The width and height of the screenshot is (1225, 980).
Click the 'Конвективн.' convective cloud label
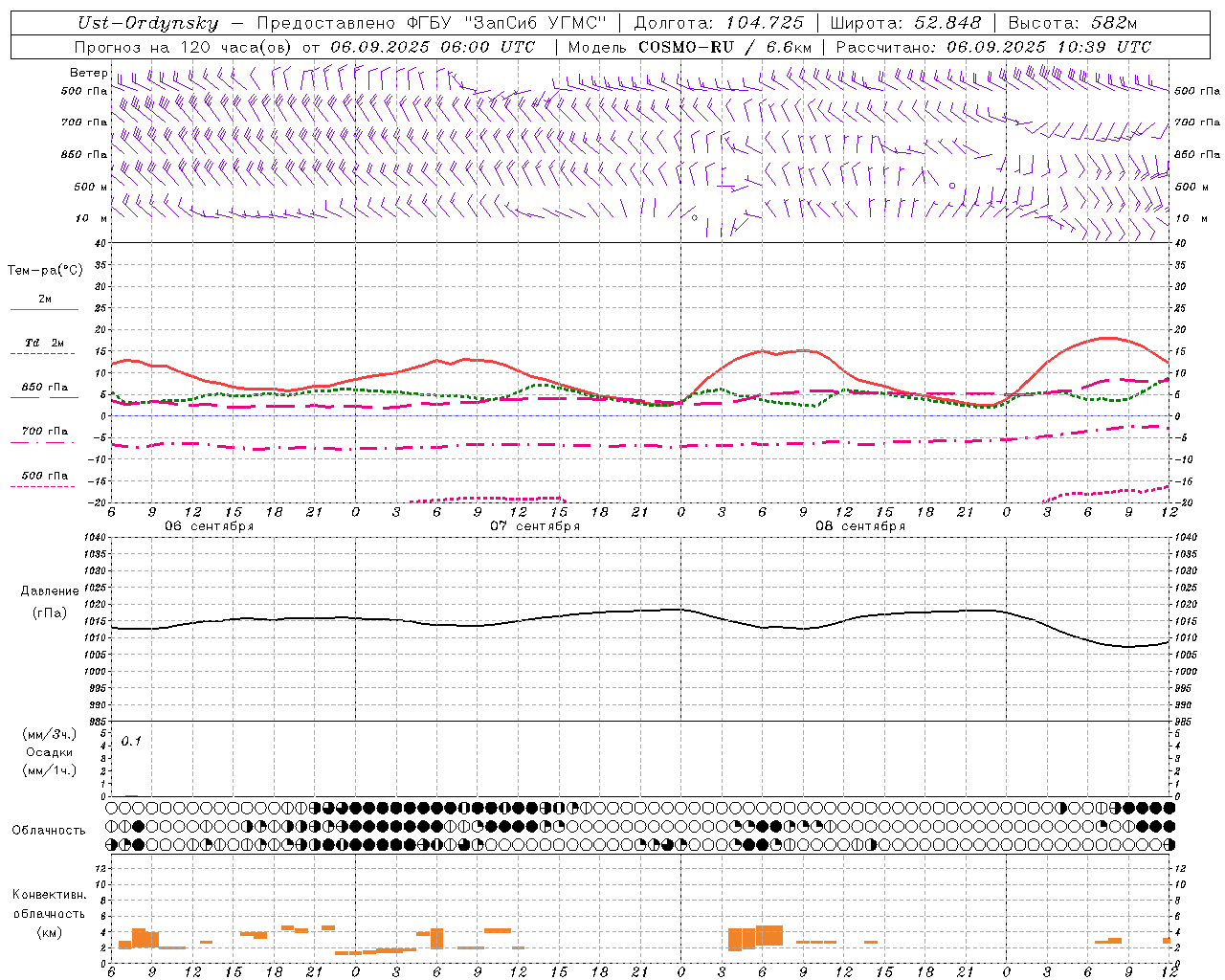[49, 895]
